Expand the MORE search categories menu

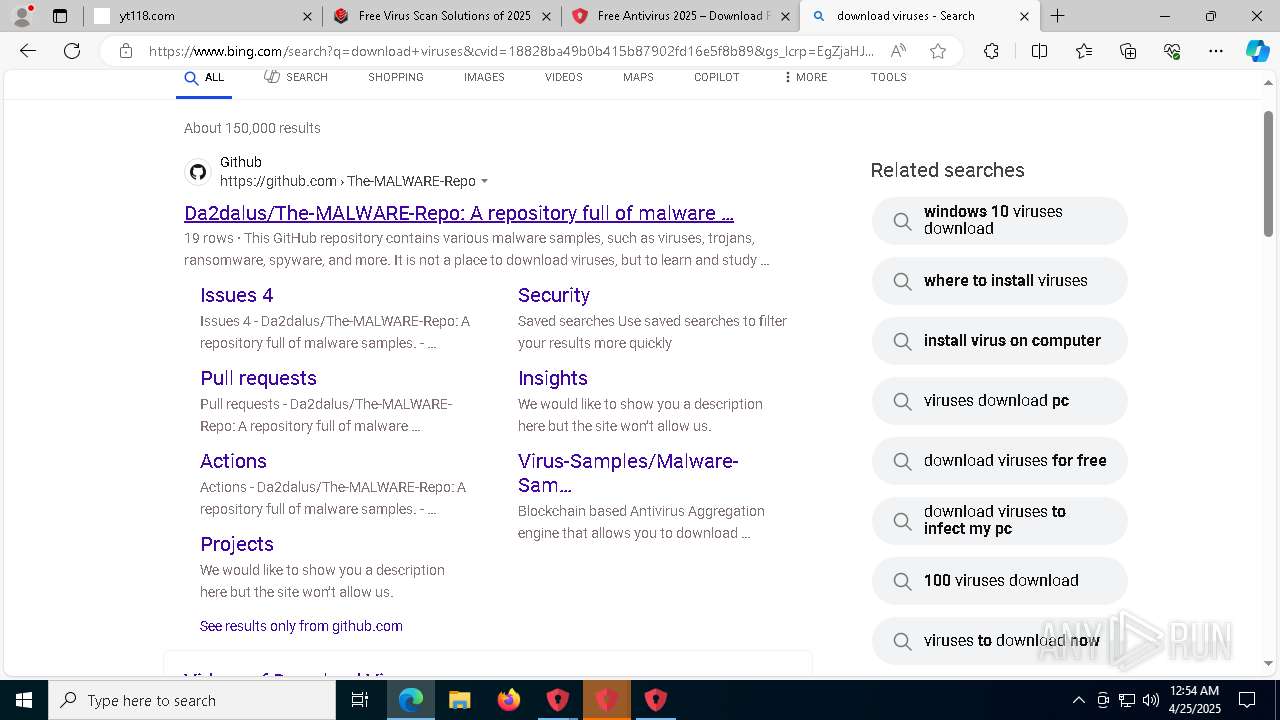pos(805,77)
